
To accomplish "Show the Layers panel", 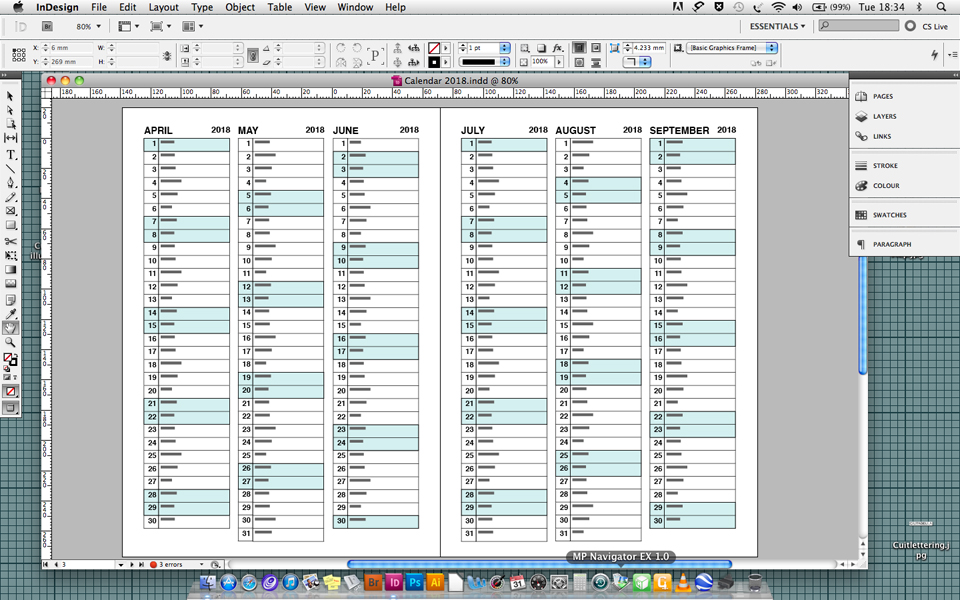I will click(x=884, y=116).
